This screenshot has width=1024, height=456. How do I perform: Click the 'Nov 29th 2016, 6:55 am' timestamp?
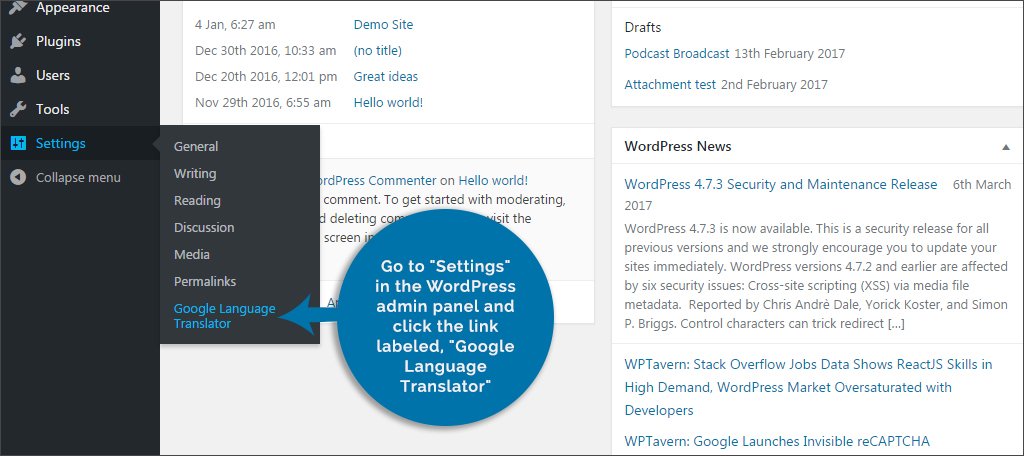(x=263, y=103)
